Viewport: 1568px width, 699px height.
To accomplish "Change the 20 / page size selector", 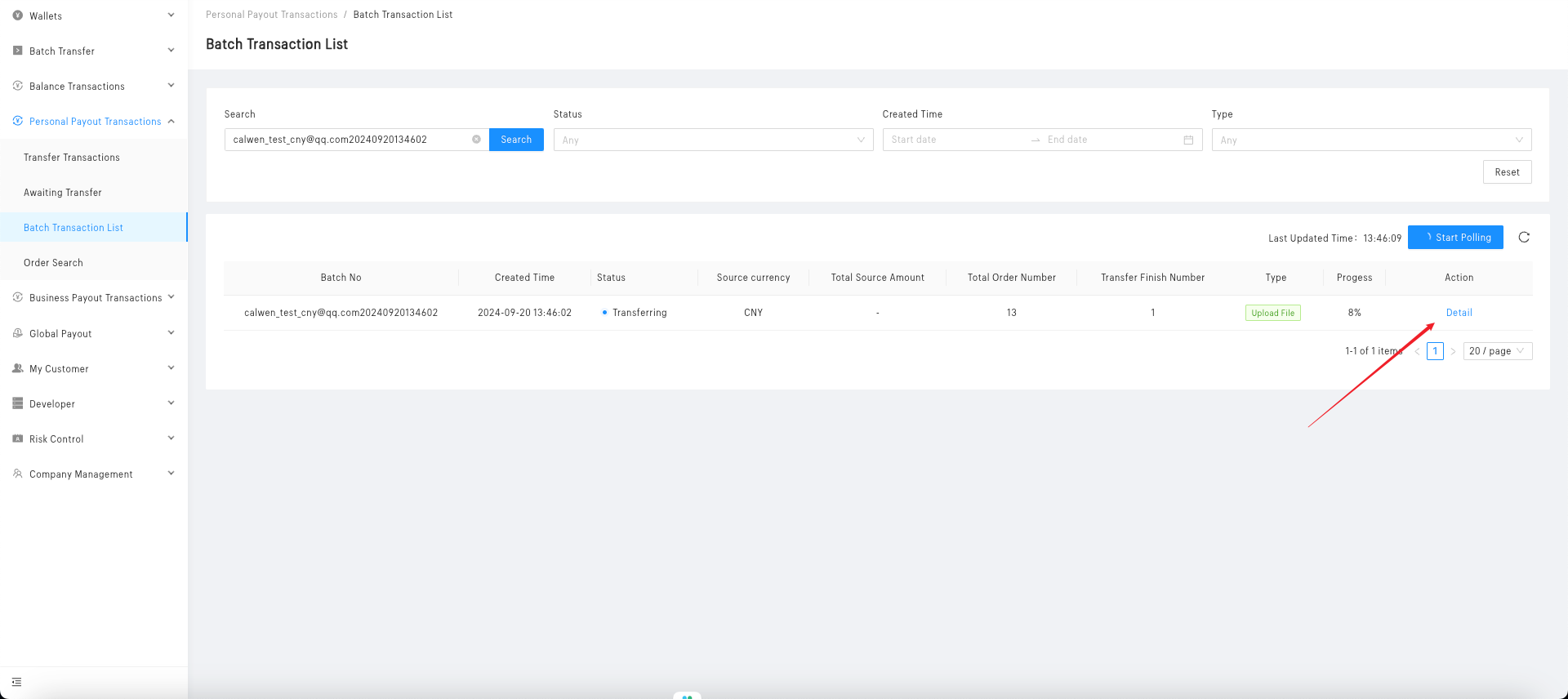I will pyautogui.click(x=1497, y=351).
